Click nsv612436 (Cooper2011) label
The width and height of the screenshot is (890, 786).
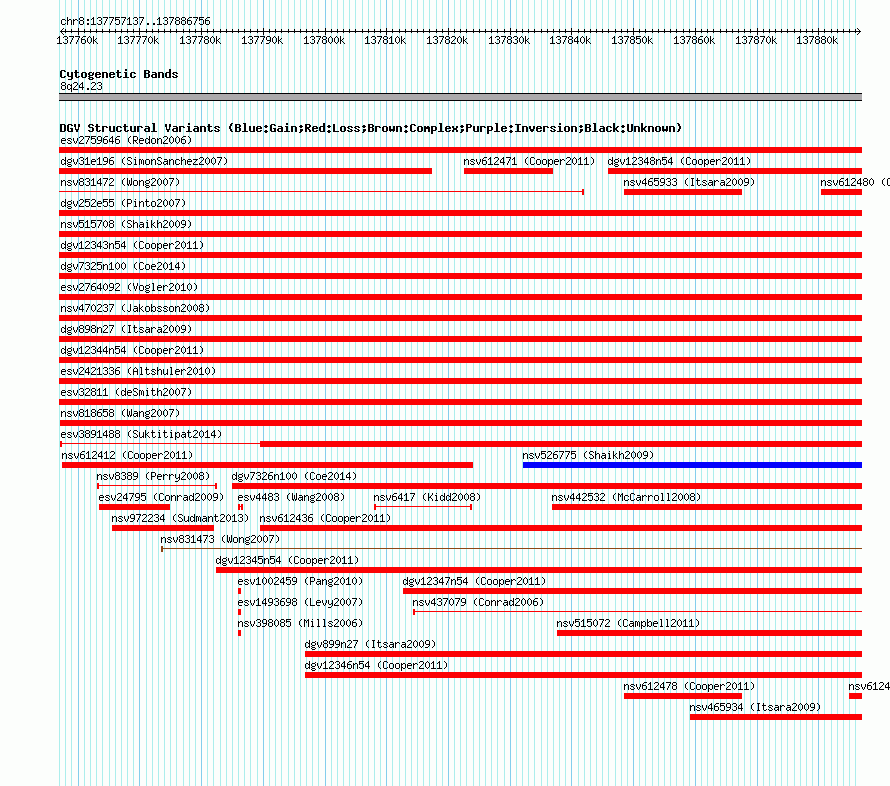325,518
